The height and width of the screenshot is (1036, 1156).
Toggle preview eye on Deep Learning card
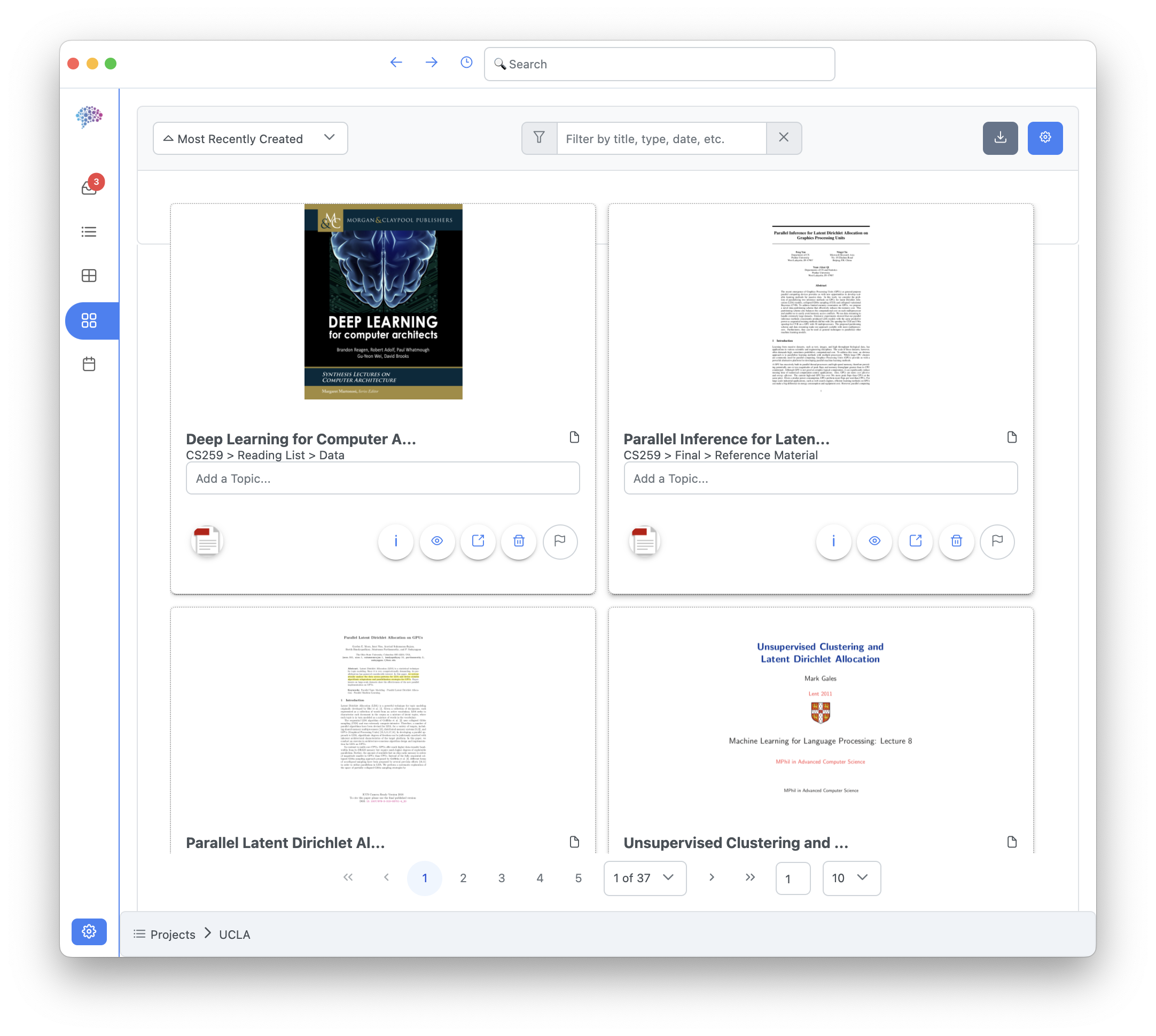tap(437, 541)
